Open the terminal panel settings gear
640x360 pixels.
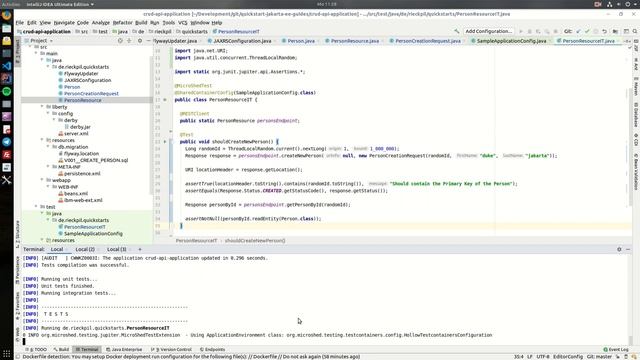[619, 249]
